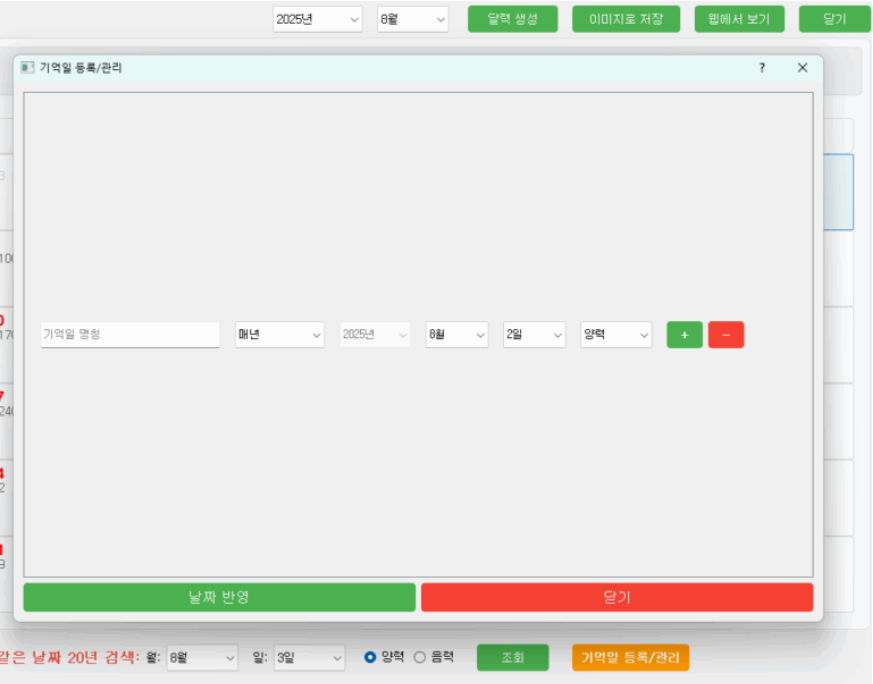Select the 음력 radio button
873x684 pixels.
click(x=420, y=657)
